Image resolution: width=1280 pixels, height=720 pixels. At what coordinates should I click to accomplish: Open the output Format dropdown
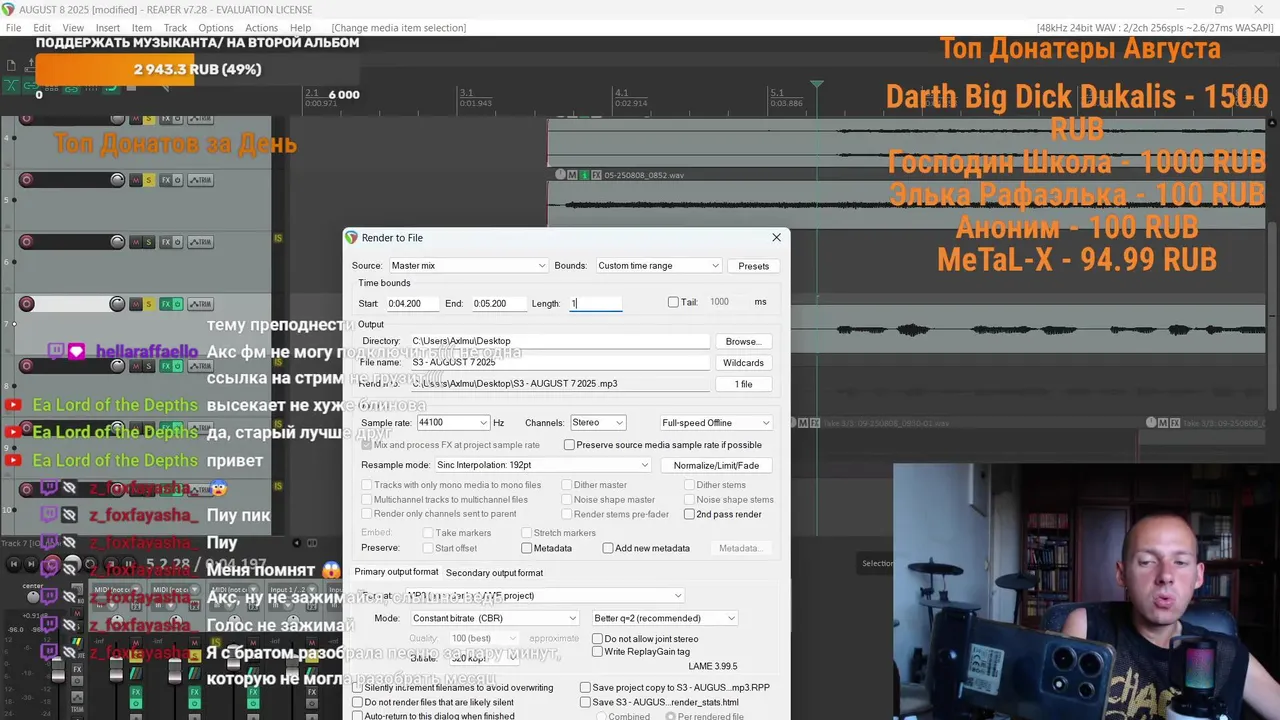pyautogui.click(x=545, y=596)
